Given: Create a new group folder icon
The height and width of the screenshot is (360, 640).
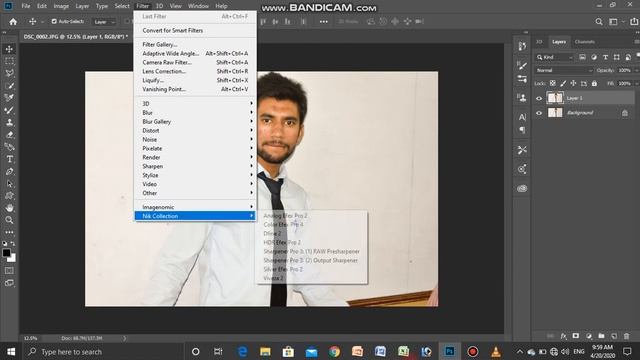Looking at the screenshot, I should [601, 336].
